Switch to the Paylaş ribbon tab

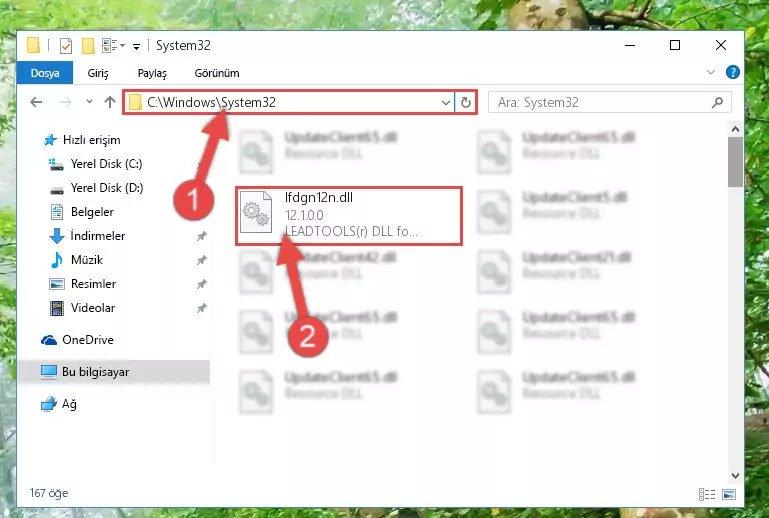point(152,73)
